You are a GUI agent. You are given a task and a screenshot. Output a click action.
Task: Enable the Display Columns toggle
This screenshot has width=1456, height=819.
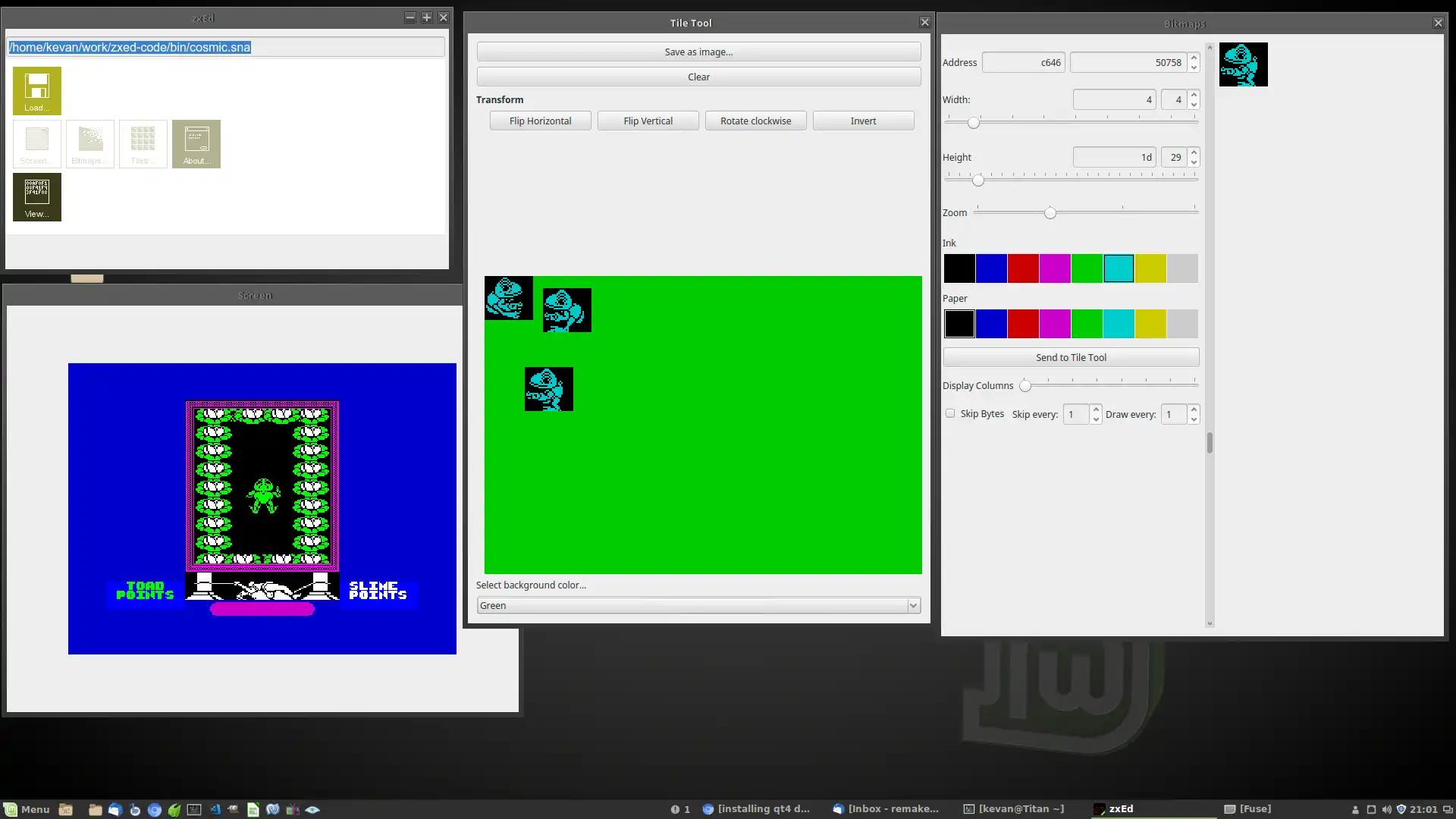pos(1025,385)
